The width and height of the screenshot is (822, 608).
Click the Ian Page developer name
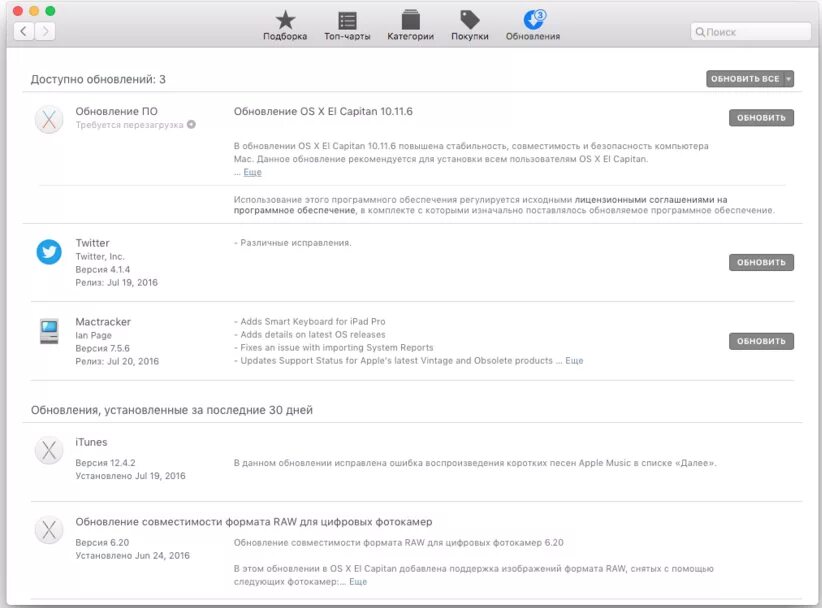click(x=93, y=335)
